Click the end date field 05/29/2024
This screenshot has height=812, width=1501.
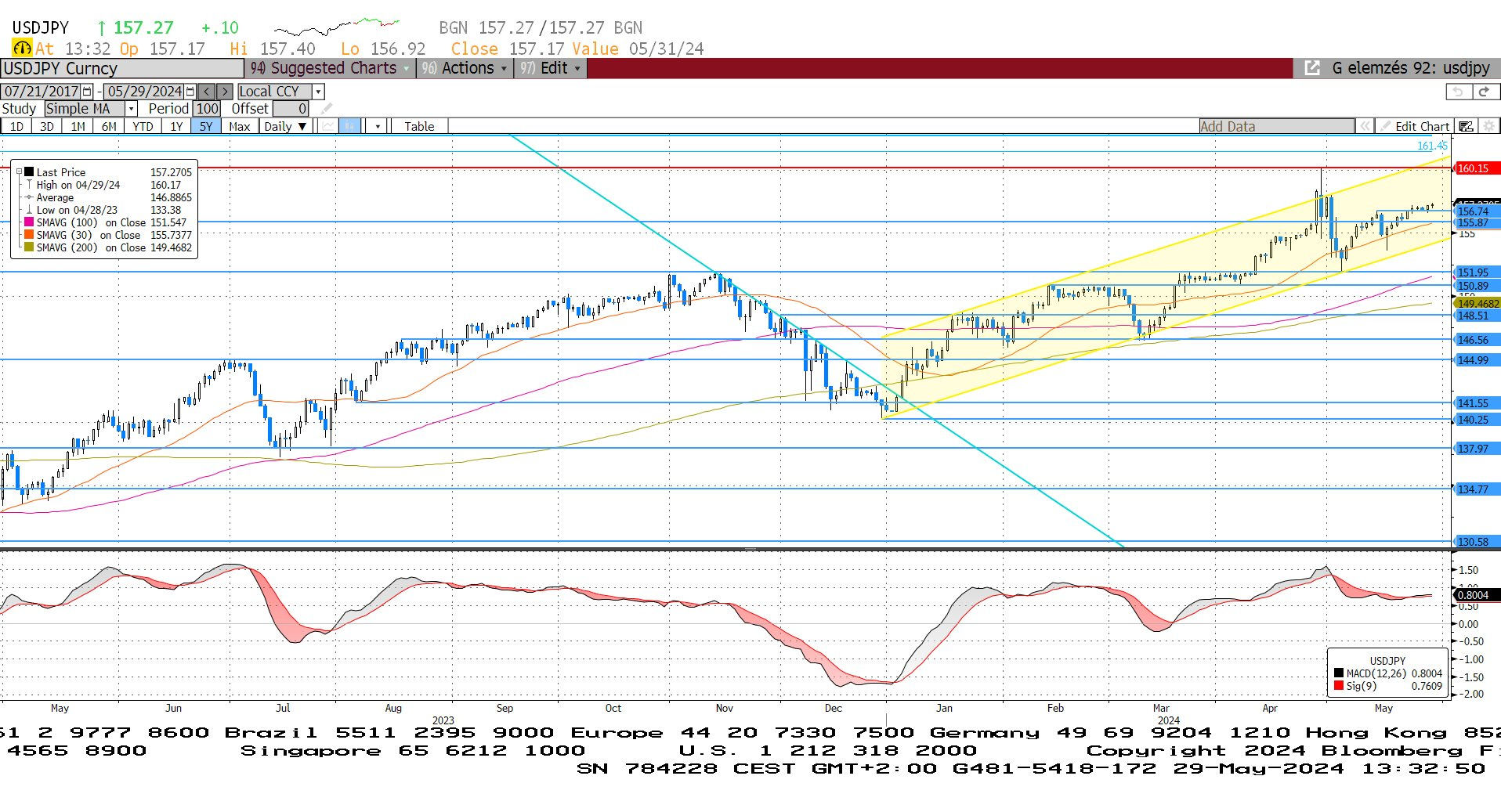pyautogui.click(x=145, y=92)
